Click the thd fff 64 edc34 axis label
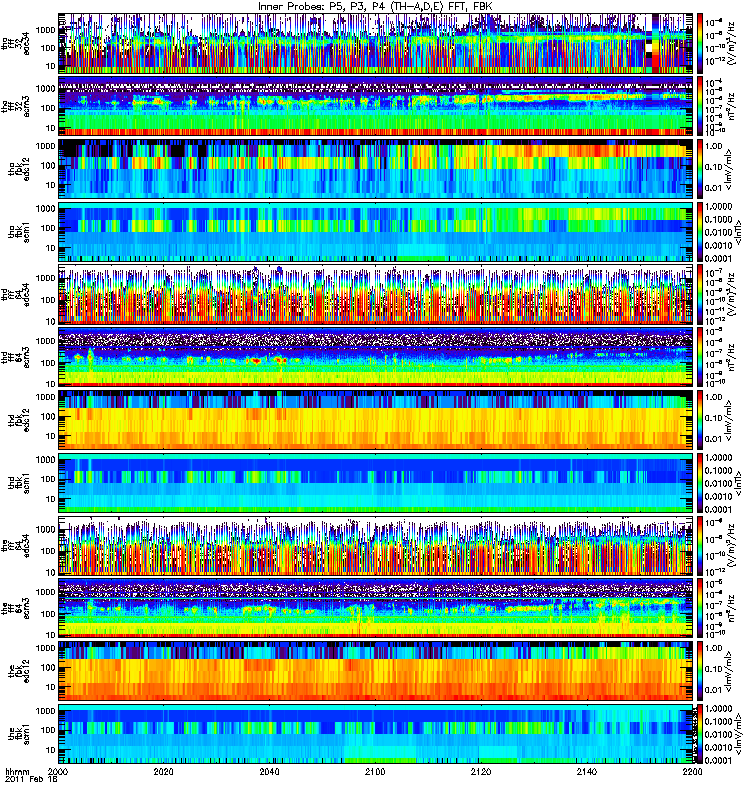Image resolution: width=750 pixels, height=800 pixels. pos(15,295)
